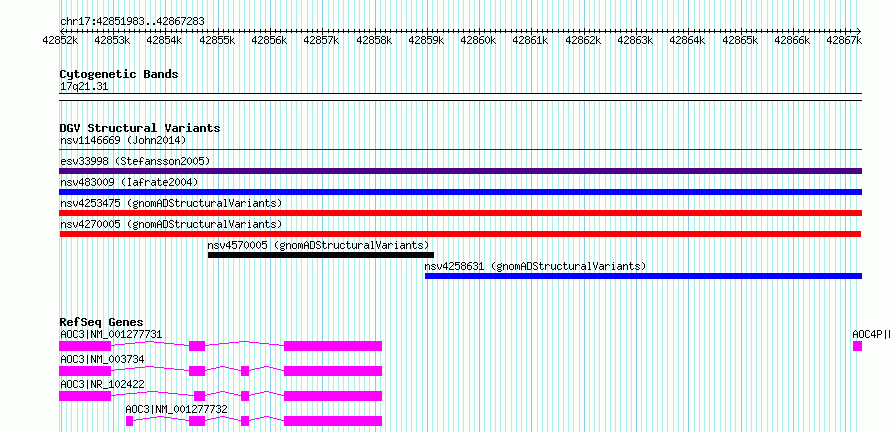The height and width of the screenshot is (432, 890).
Task: Click the 42867k ruler label
Action: 844,40
